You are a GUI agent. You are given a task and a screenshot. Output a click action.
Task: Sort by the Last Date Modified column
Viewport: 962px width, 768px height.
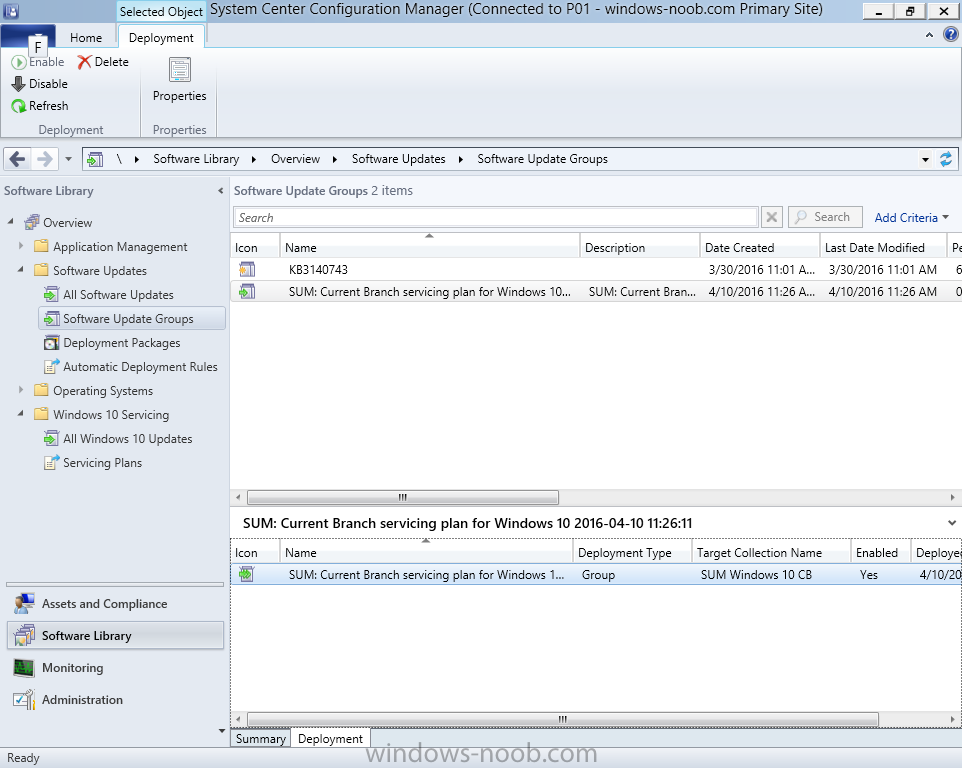point(883,248)
